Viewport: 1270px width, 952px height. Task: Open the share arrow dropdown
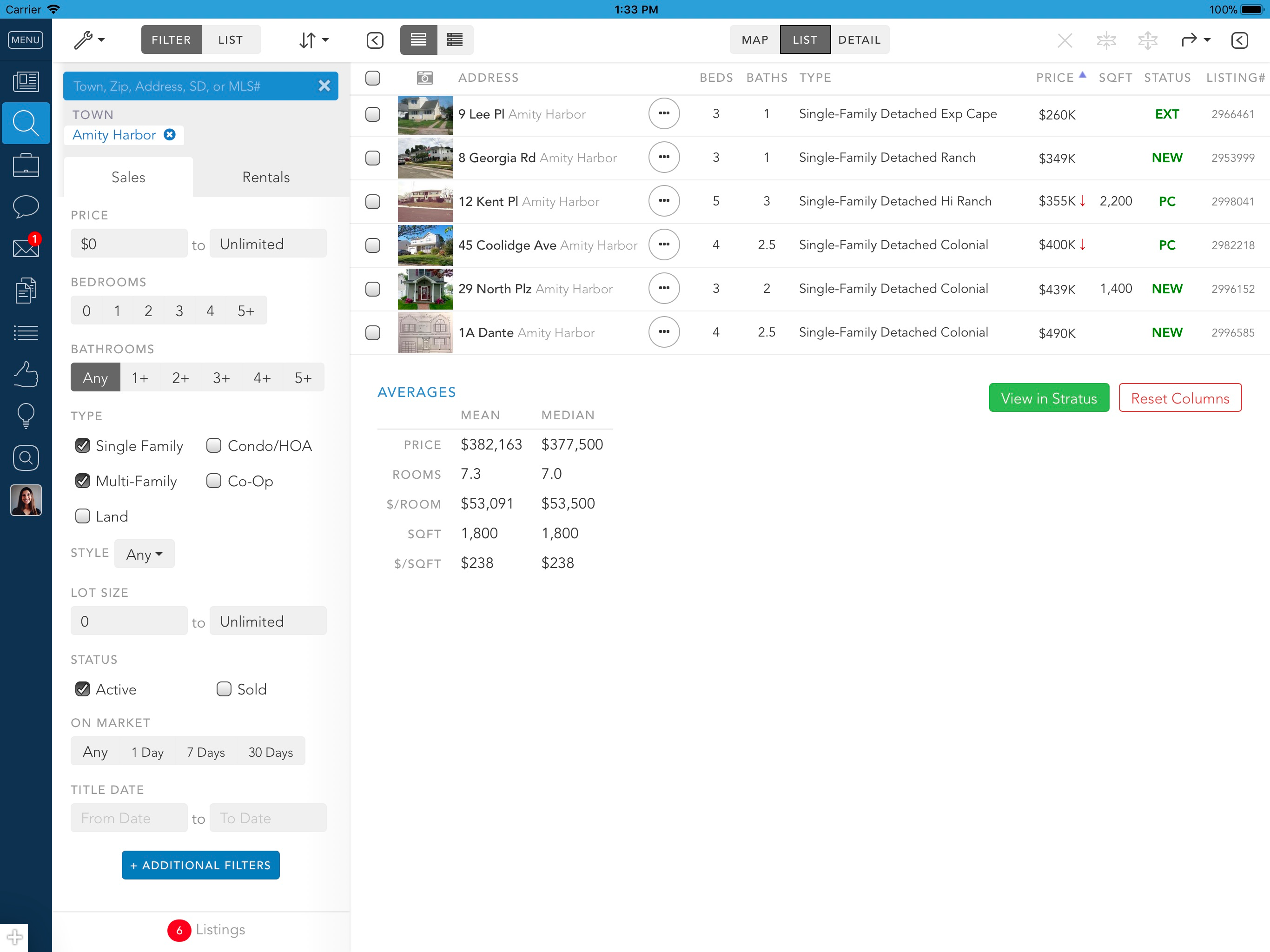tap(1195, 40)
